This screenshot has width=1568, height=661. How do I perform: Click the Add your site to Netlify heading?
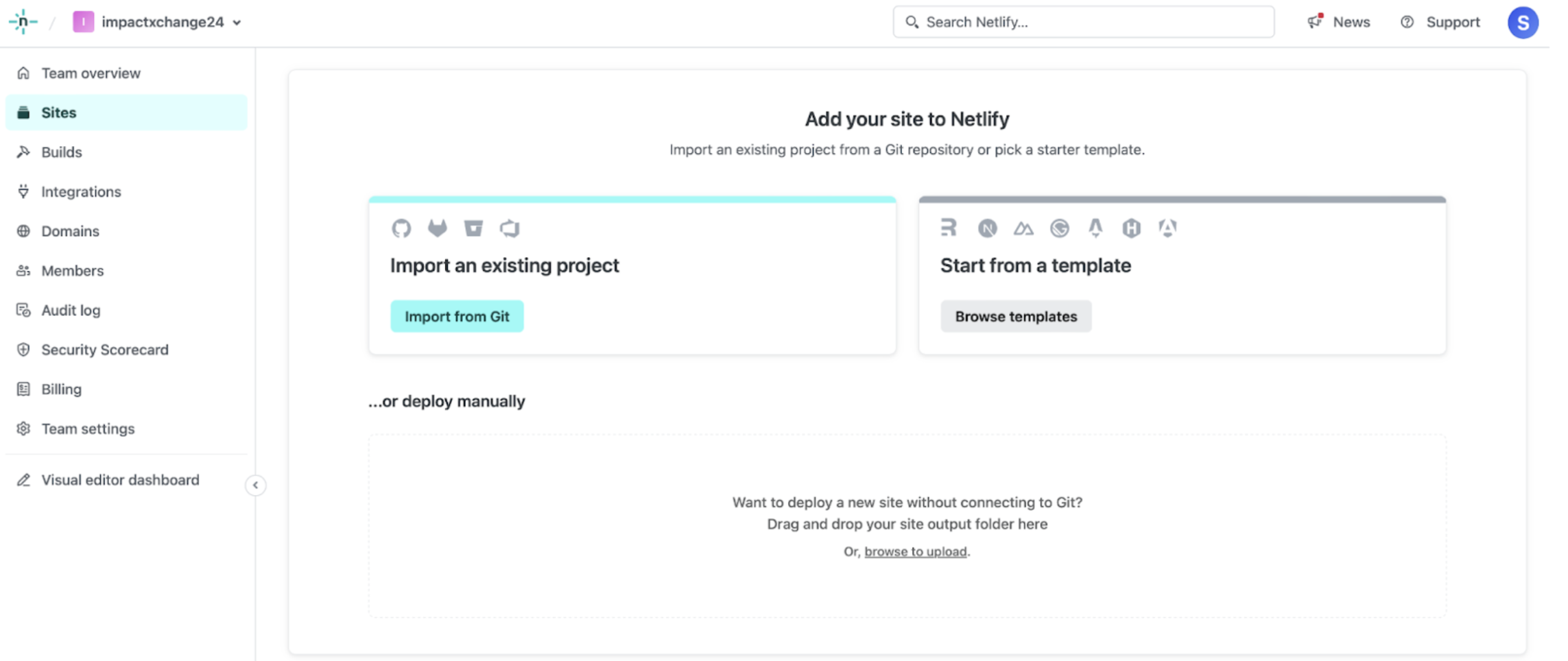907,119
